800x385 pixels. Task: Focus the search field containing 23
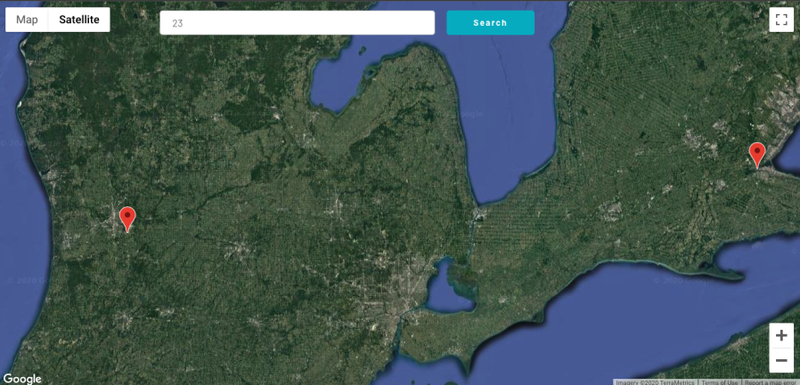click(x=297, y=23)
